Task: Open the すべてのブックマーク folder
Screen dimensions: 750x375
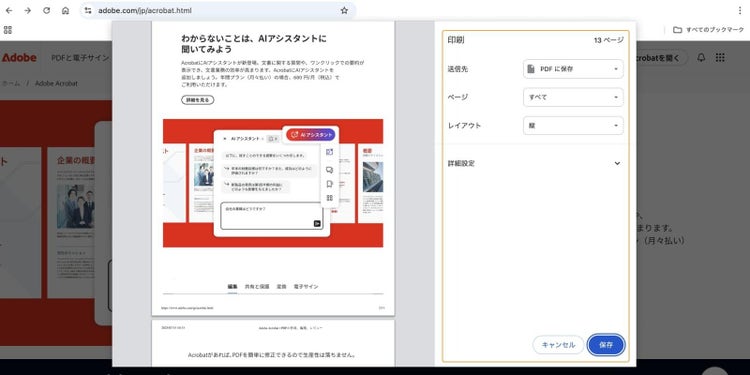Action: (708, 30)
